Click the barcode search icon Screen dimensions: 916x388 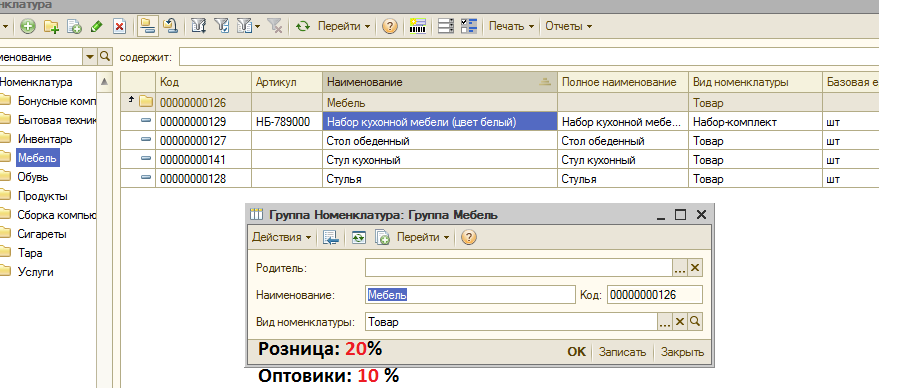(418, 26)
